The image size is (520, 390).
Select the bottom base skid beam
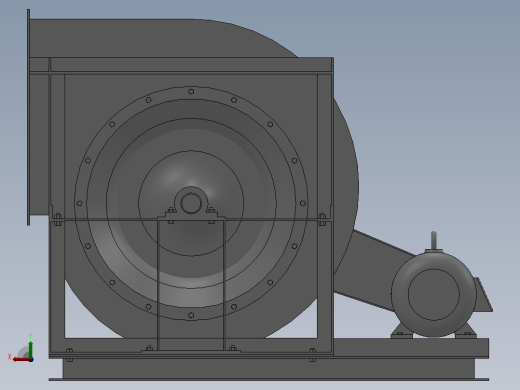tap(269, 369)
